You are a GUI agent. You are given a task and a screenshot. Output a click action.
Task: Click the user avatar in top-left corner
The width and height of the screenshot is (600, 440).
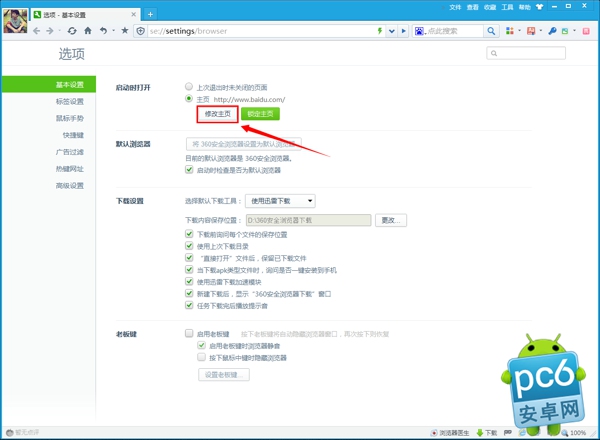14,17
